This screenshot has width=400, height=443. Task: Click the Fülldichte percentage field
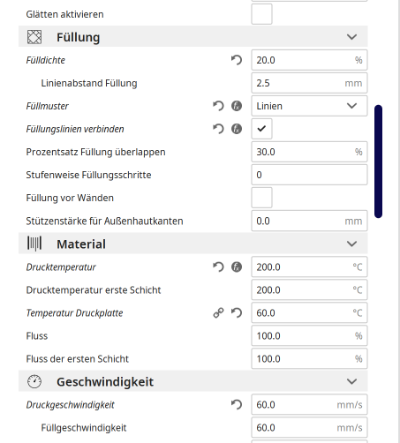309,60
